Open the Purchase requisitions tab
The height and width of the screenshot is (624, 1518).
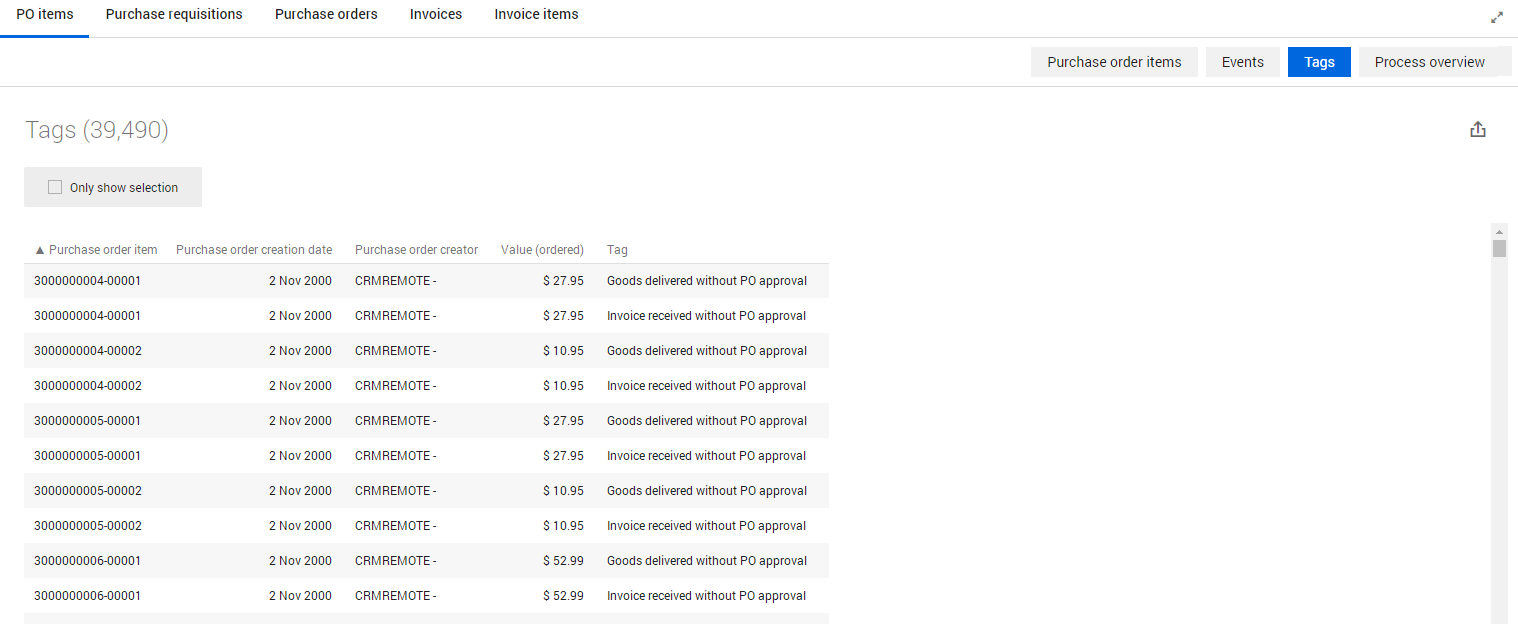coord(174,15)
